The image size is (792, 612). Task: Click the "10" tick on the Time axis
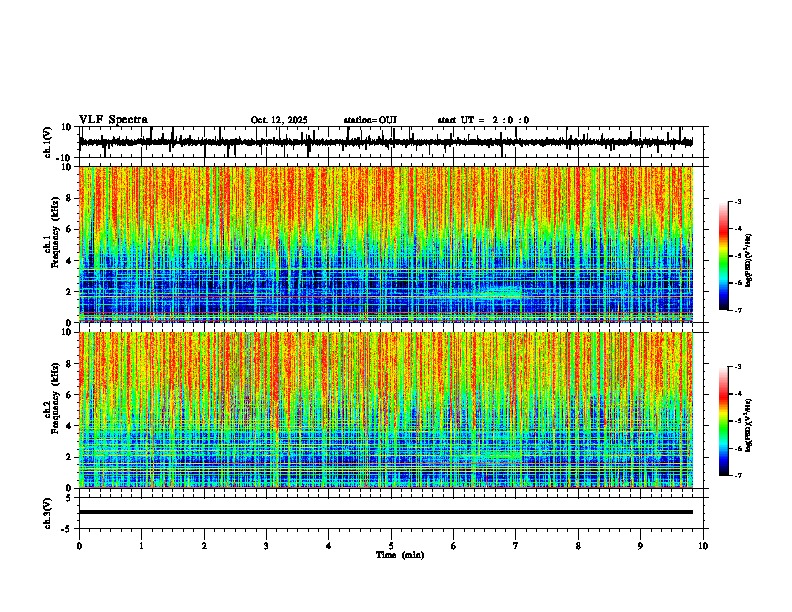tap(703, 546)
